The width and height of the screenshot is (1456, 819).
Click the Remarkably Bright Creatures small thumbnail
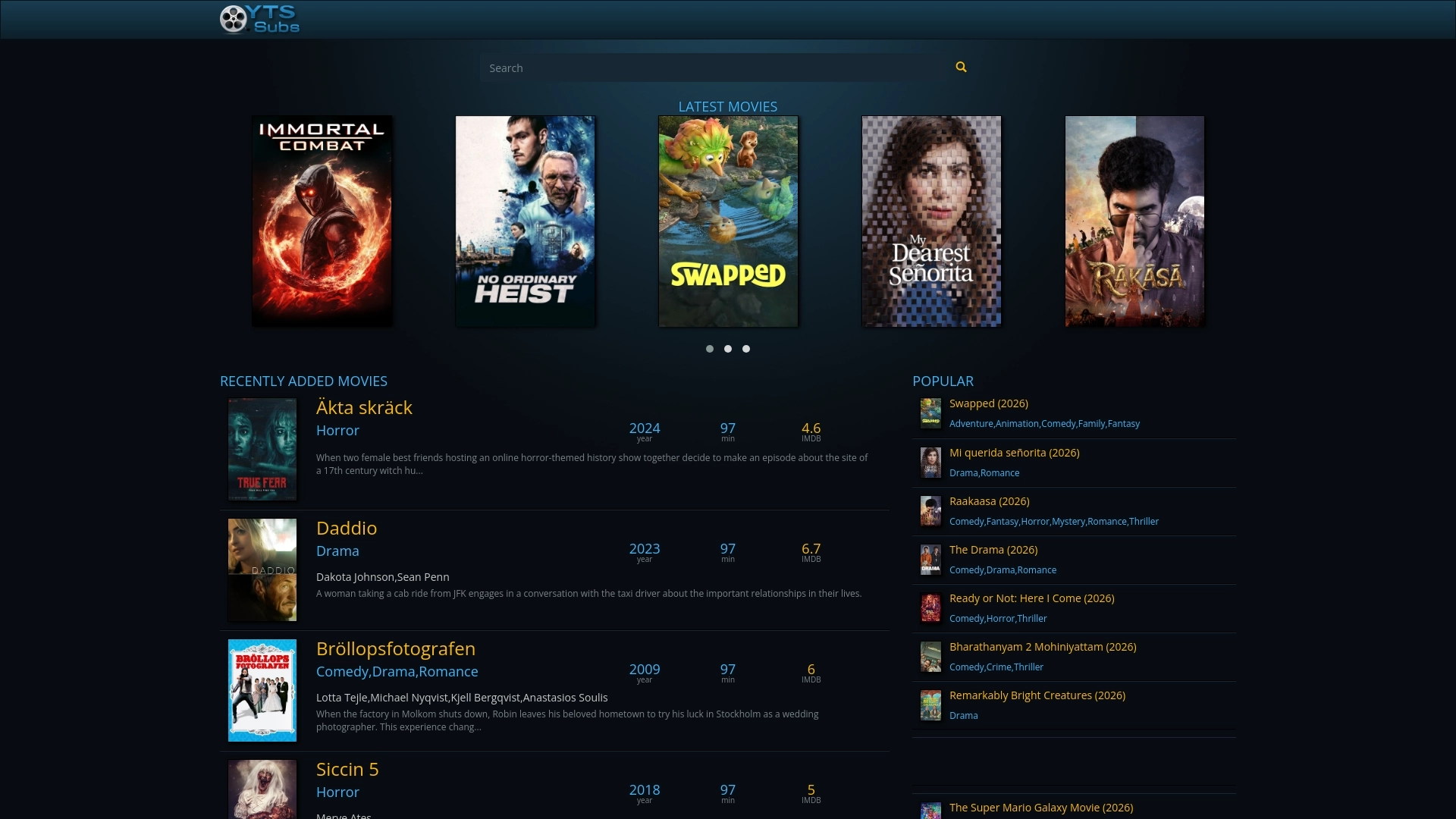click(930, 704)
